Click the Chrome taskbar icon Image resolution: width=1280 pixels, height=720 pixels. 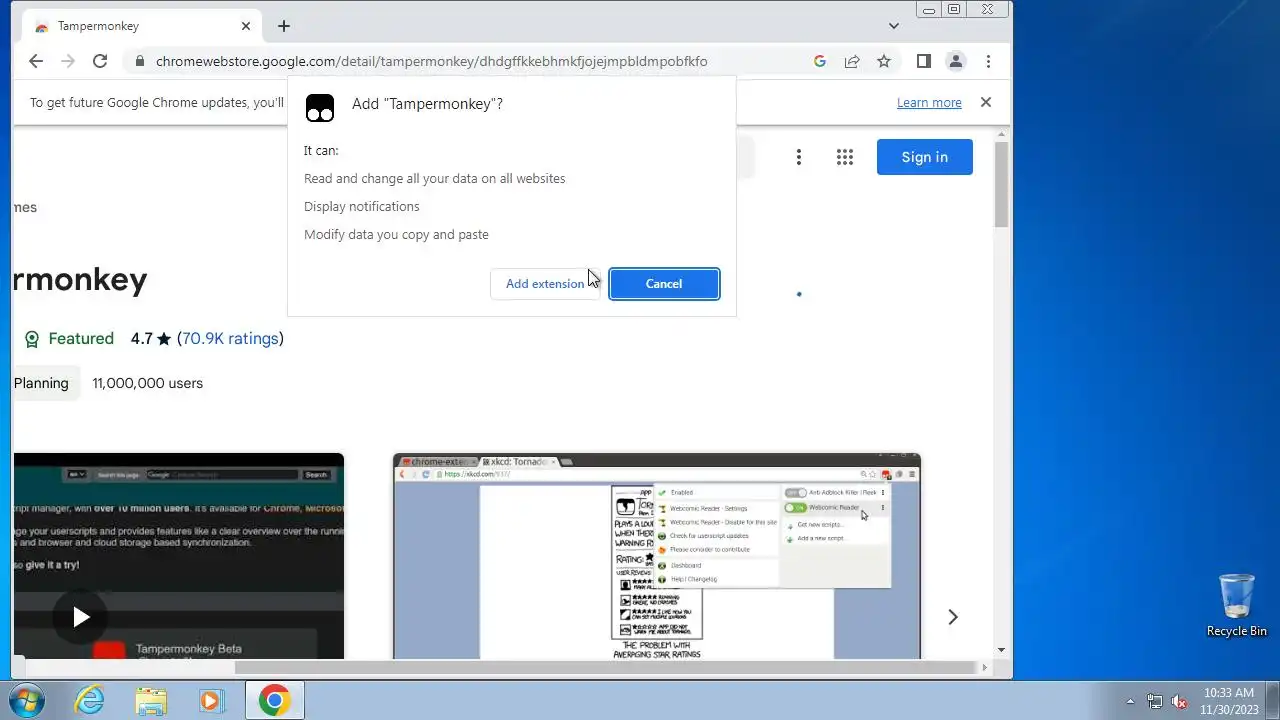click(x=274, y=700)
